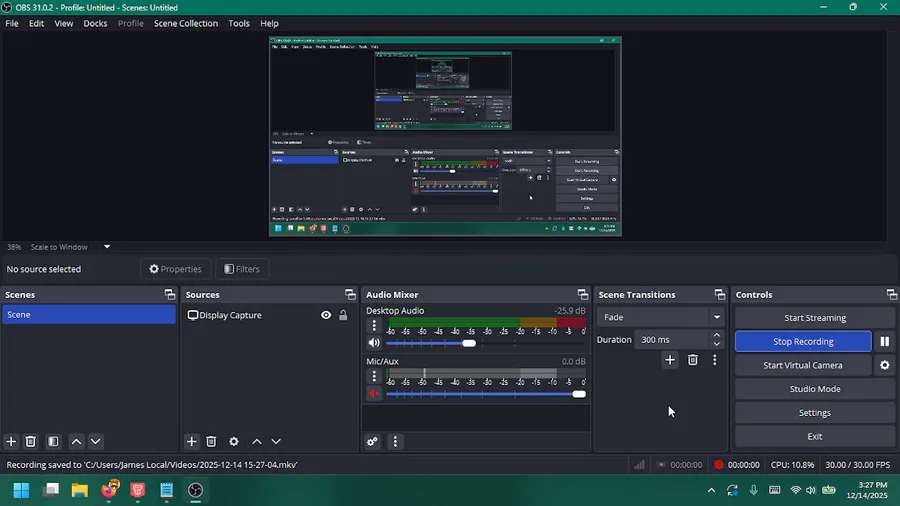
Task: Click the Duration 300 ms field
Action: coord(672,340)
